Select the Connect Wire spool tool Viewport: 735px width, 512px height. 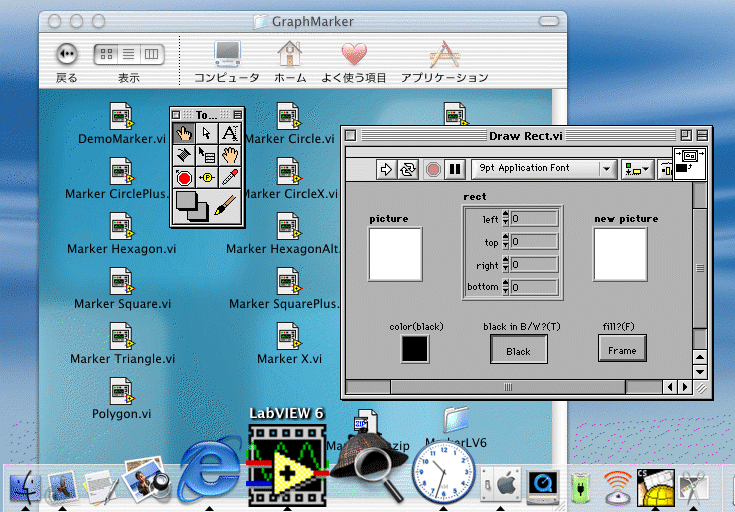pyautogui.click(x=184, y=155)
